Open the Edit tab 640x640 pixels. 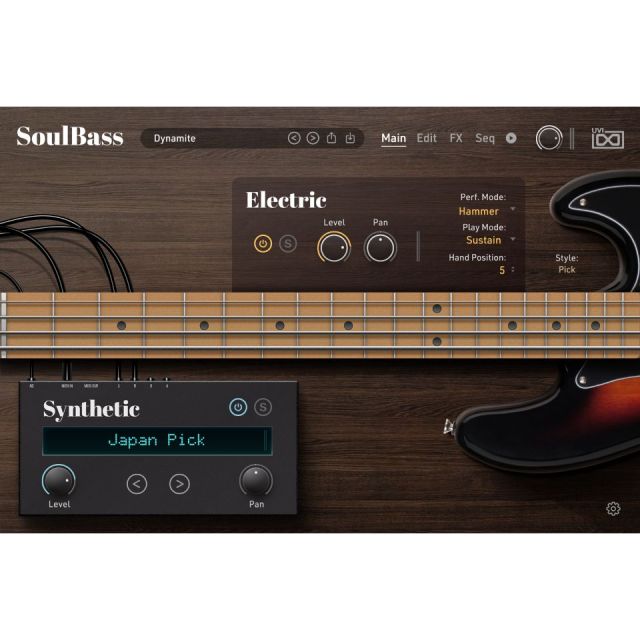(x=427, y=138)
